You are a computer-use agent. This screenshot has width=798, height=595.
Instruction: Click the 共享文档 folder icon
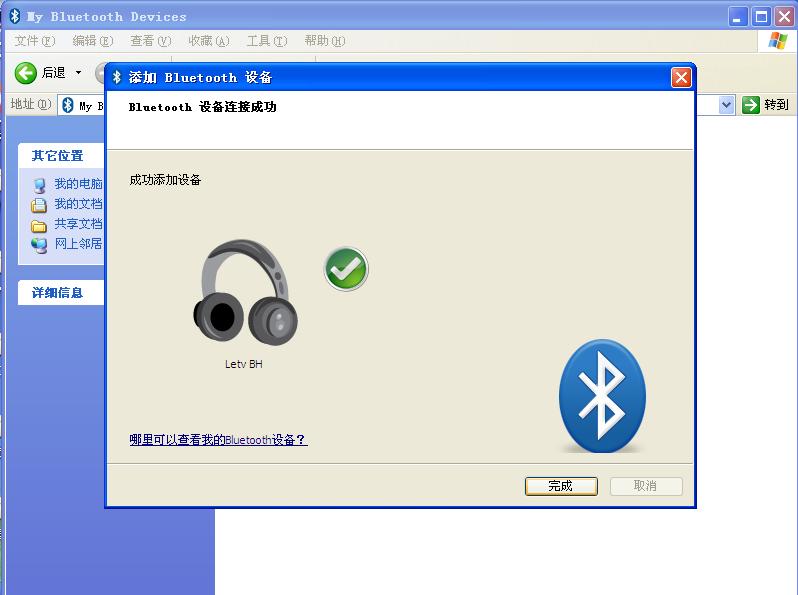[x=39, y=225]
